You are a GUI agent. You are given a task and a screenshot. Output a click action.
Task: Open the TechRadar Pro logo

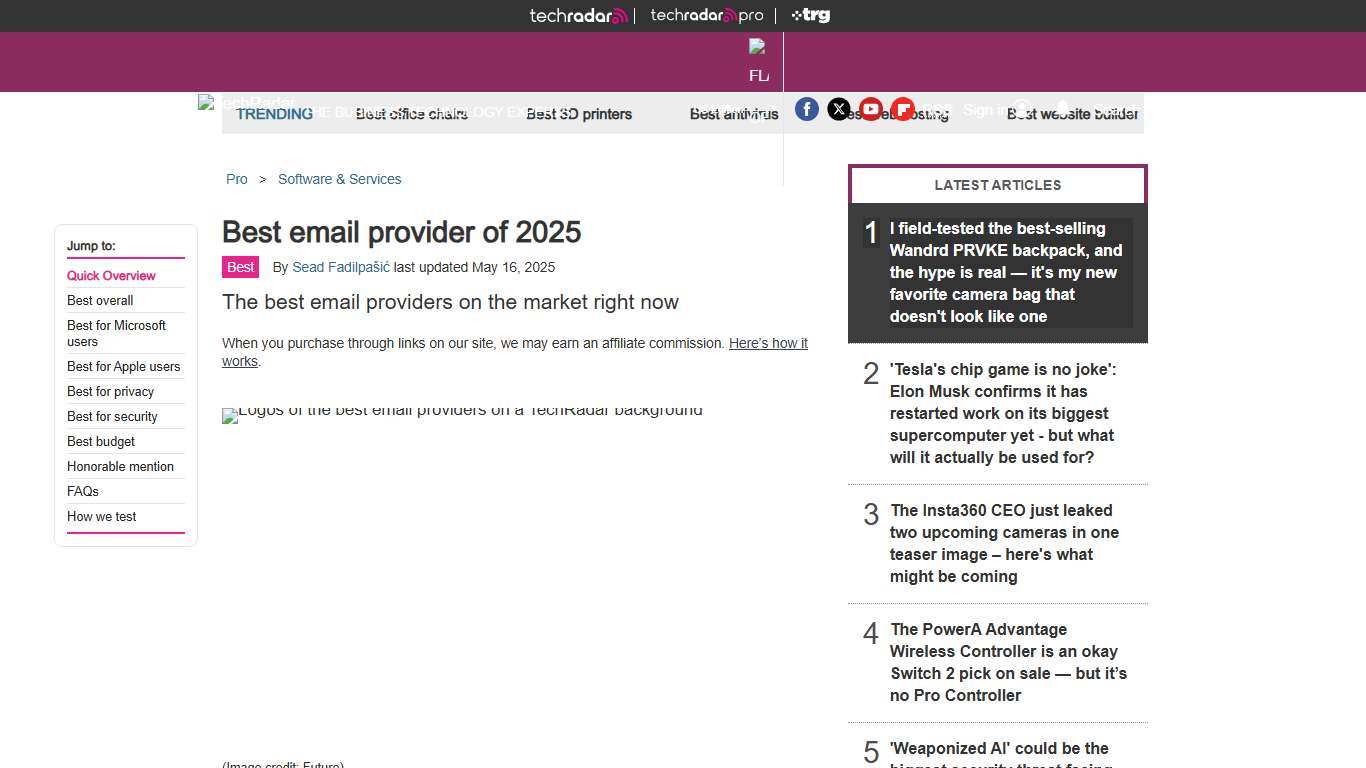click(707, 15)
